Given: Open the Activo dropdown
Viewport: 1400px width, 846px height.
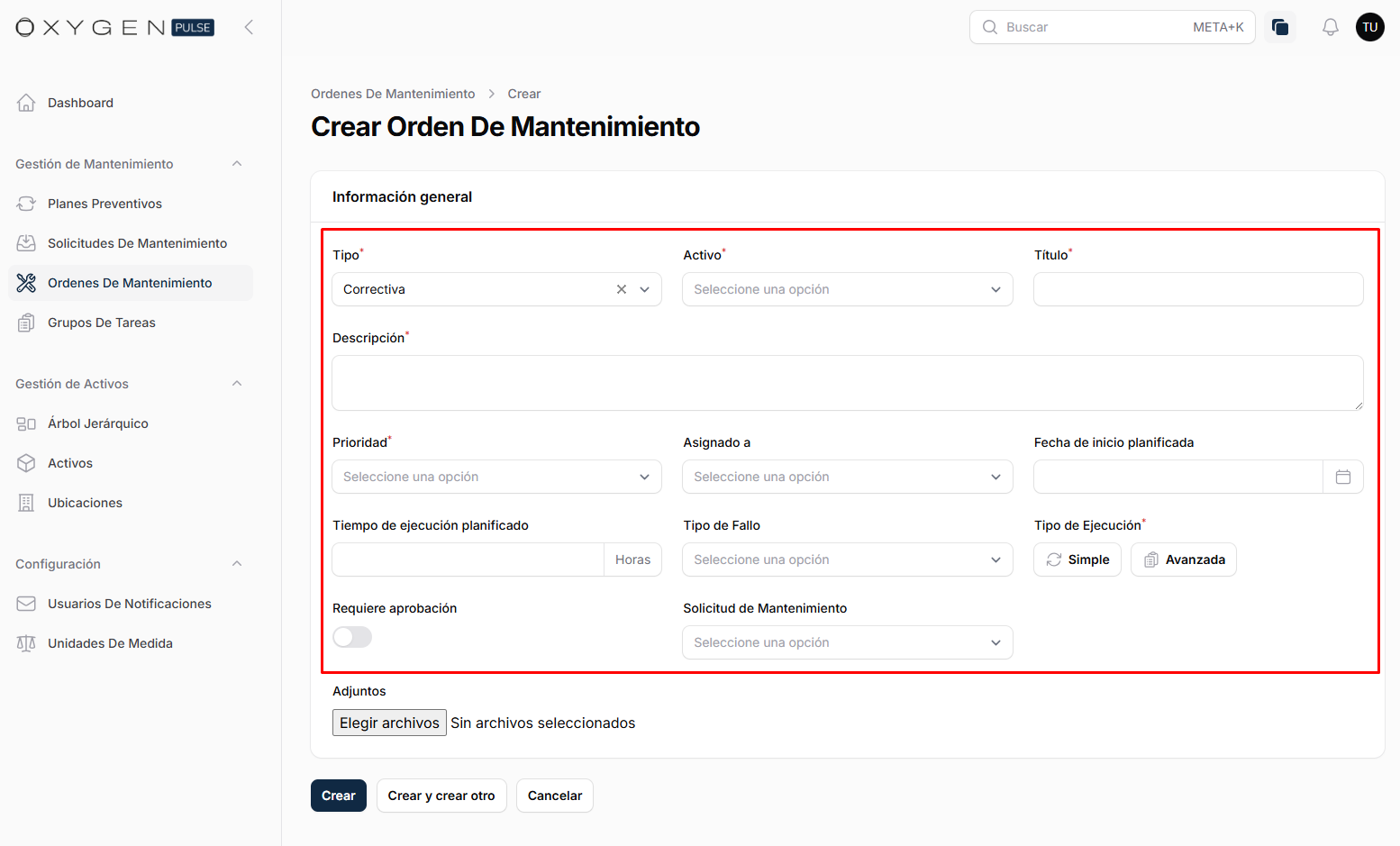Looking at the screenshot, I should pos(847,289).
